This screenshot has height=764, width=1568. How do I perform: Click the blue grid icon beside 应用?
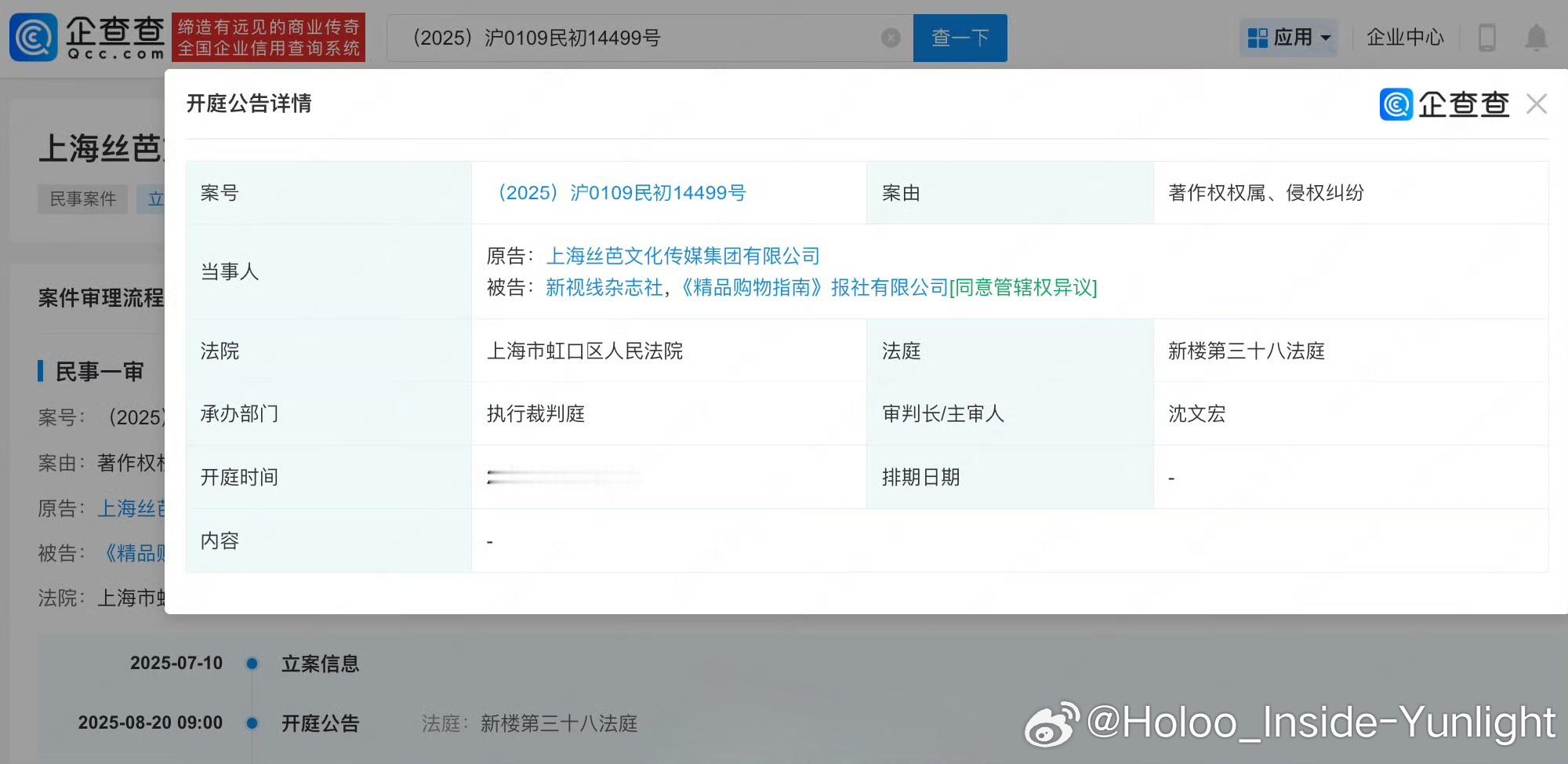click(1258, 37)
